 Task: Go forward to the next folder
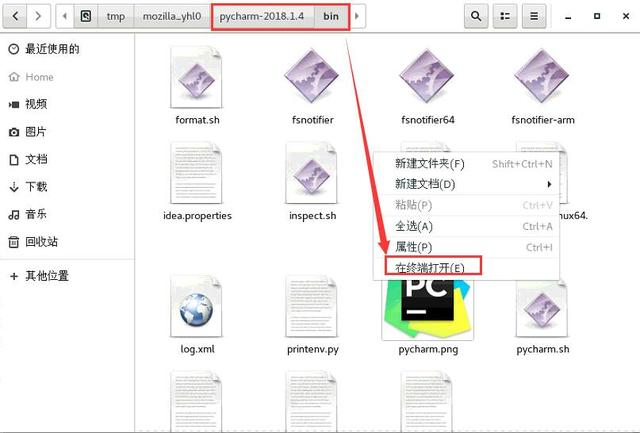38,16
